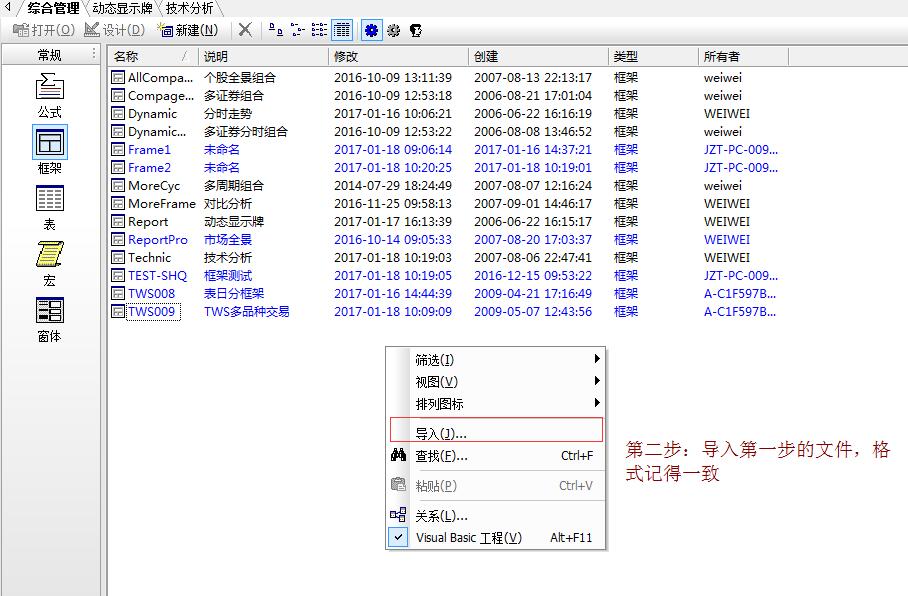Open the 常规 panel options grip

tap(94, 54)
